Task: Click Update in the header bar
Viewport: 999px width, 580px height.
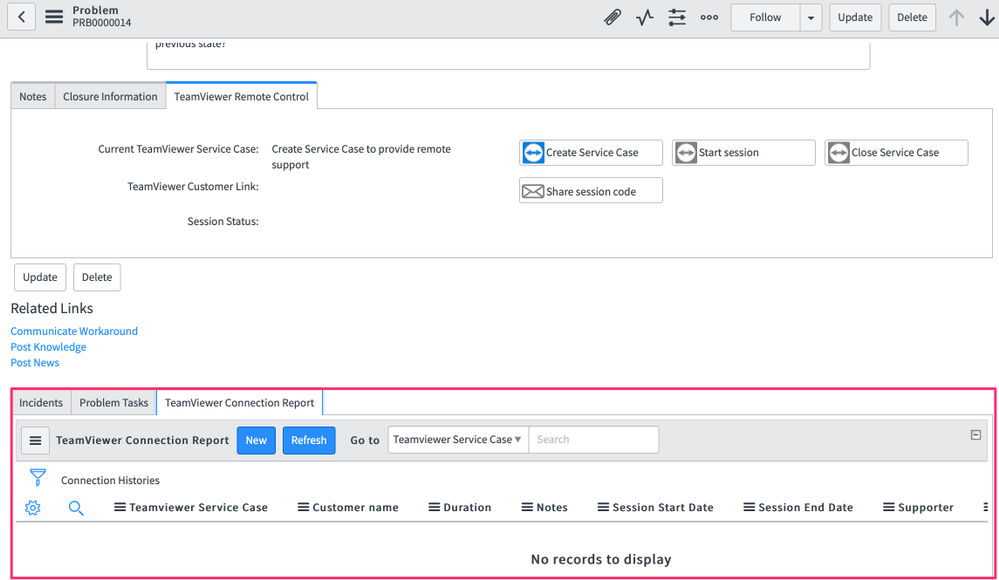Action: tap(855, 17)
